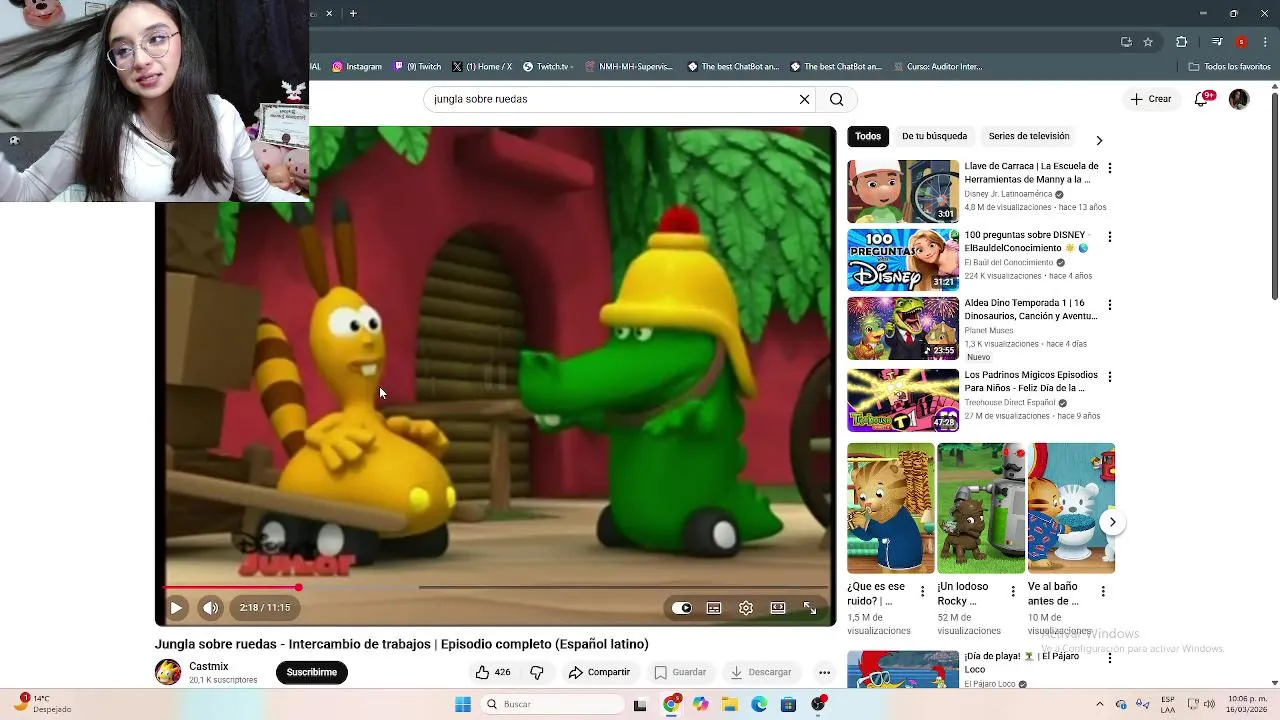The width and height of the screenshot is (1280, 720).
Task: Enter fullscreen mode
Action: point(810,608)
